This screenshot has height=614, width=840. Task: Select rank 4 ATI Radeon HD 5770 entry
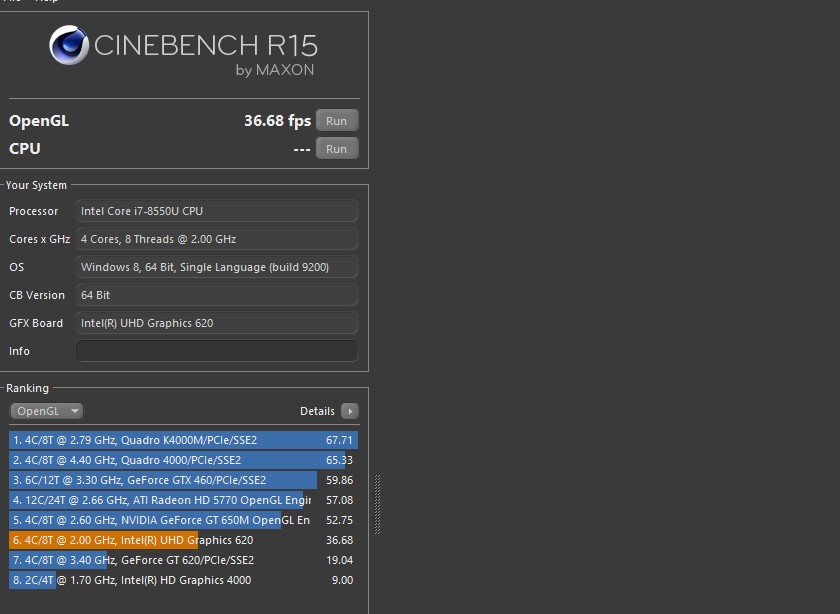183,500
